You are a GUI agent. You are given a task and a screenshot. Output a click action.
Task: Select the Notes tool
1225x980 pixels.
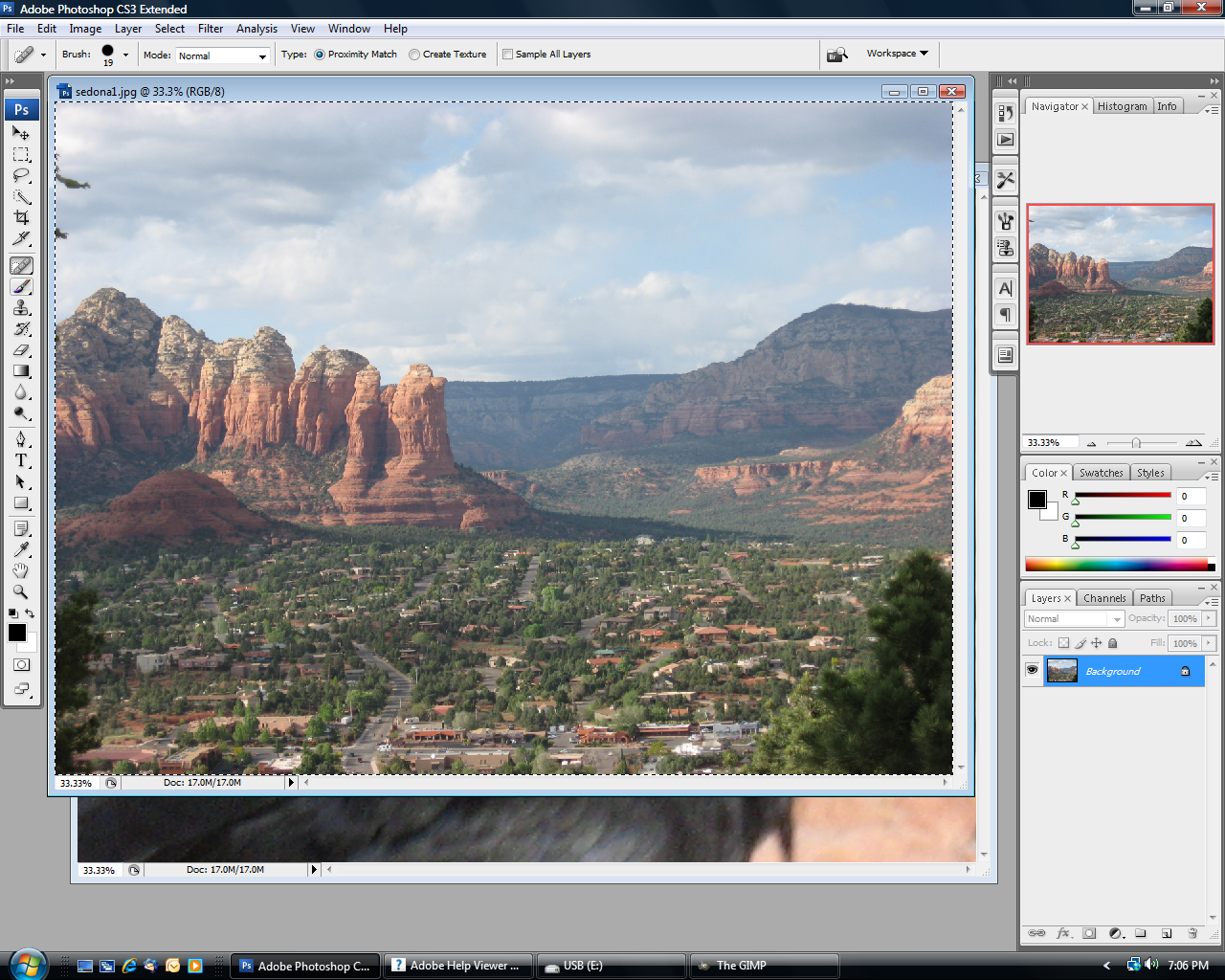point(21,528)
